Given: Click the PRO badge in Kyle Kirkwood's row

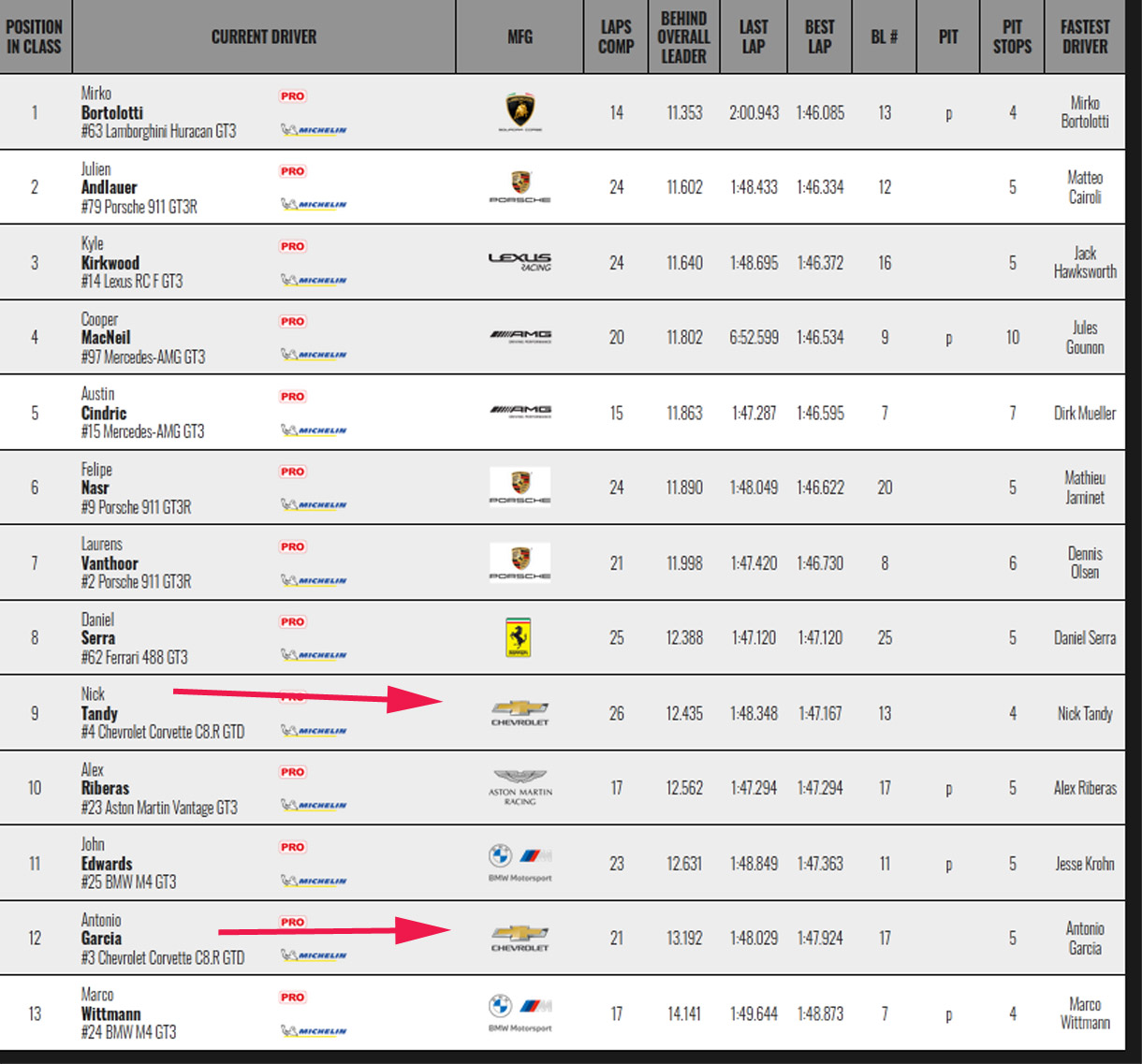Looking at the screenshot, I should point(292,246).
